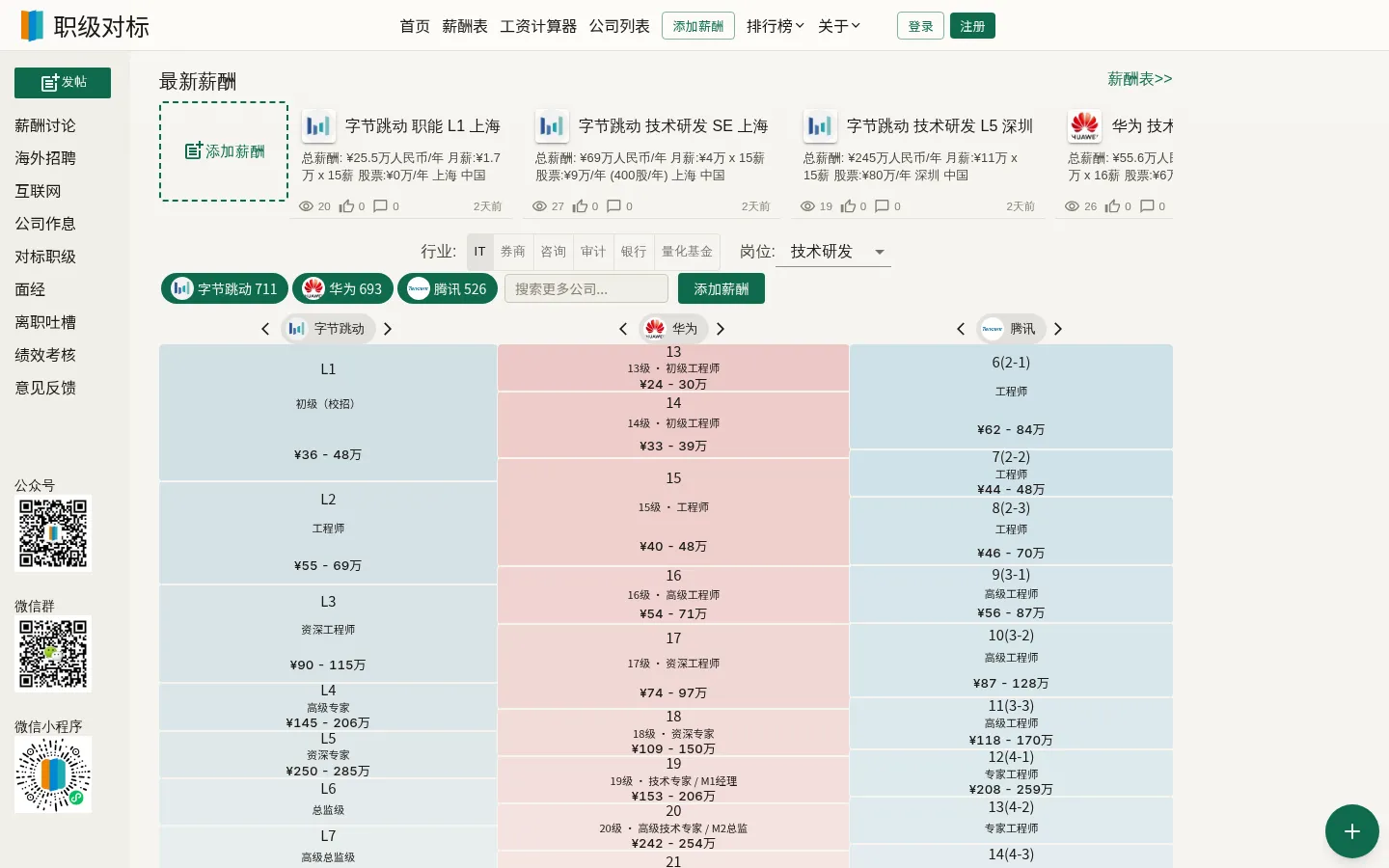Open 离职吐槽 in the sidebar
Image resolution: width=1389 pixels, height=868 pixels.
[45, 322]
